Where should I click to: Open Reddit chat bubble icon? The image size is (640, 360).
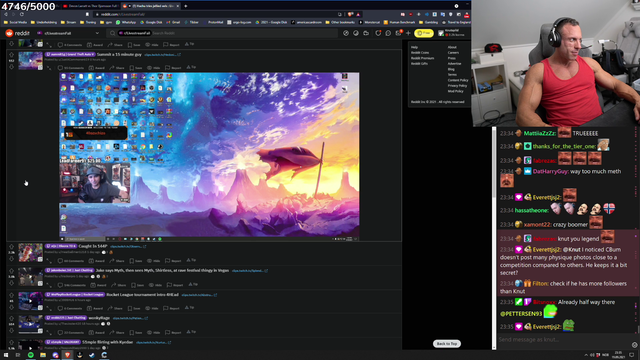(388, 33)
